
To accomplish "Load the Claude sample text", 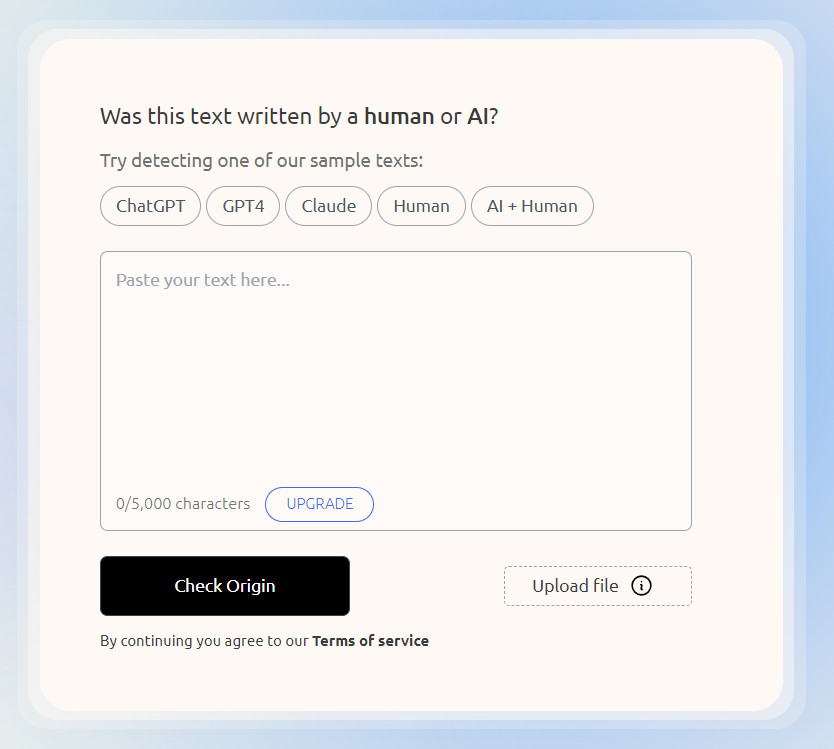I will click(x=329, y=206).
